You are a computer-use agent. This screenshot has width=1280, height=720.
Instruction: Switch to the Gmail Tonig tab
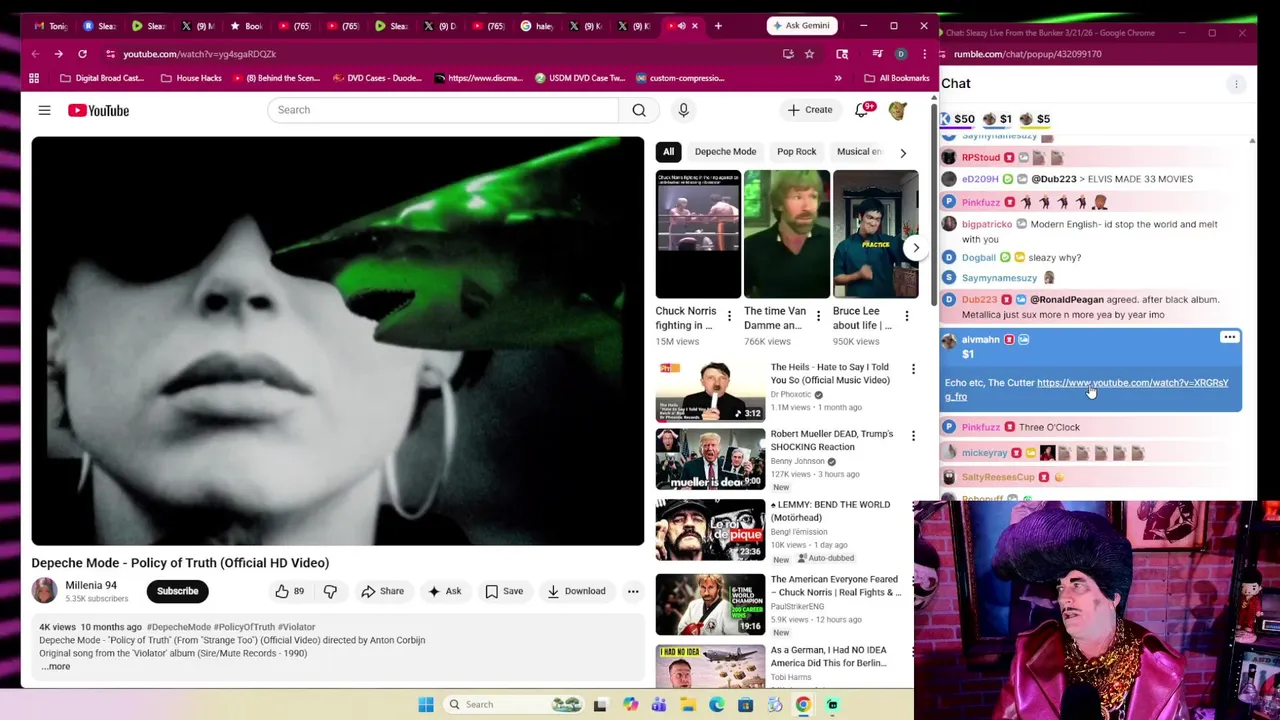[x=50, y=26]
